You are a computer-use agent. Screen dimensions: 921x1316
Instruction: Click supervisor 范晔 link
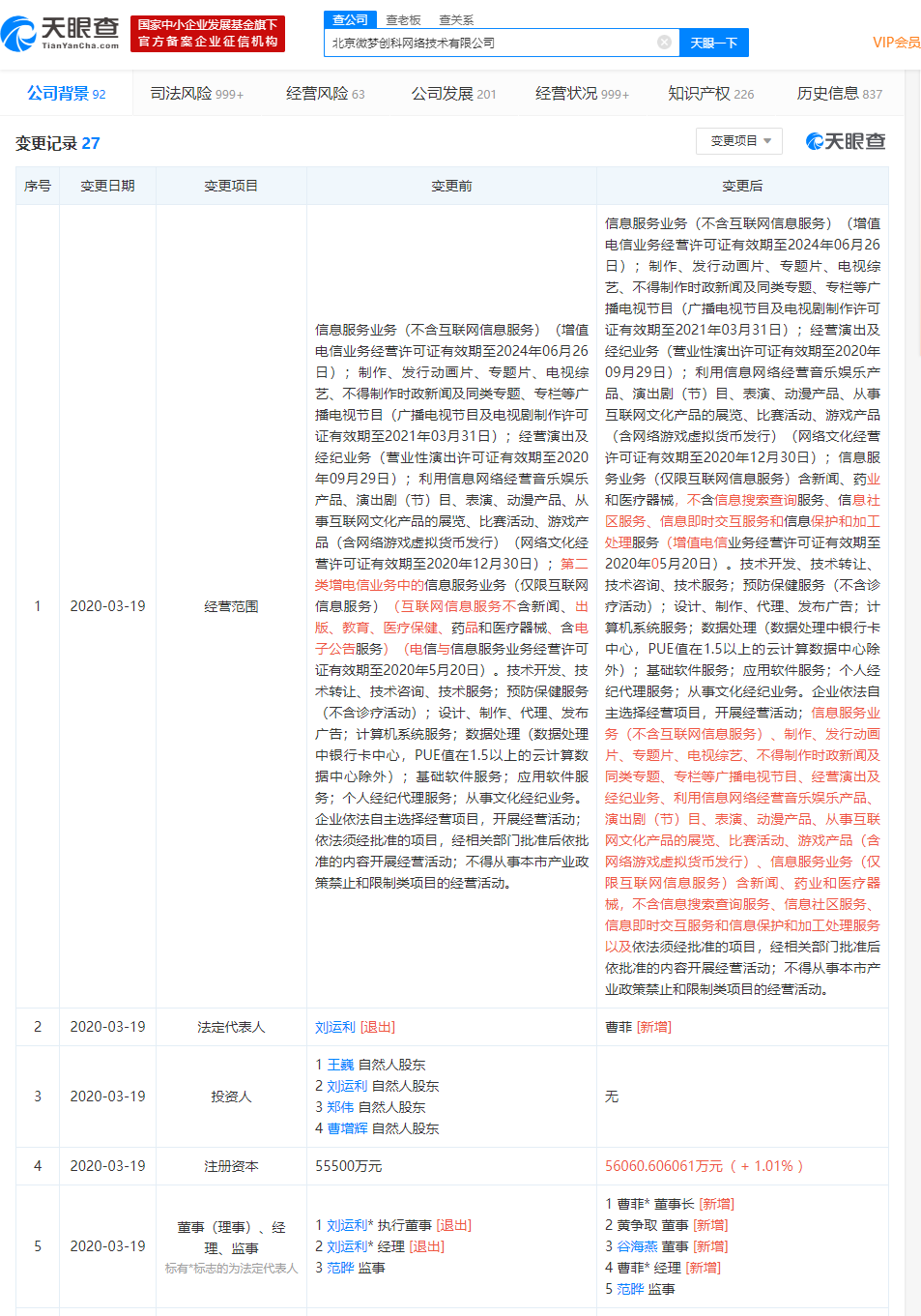(x=627, y=1288)
